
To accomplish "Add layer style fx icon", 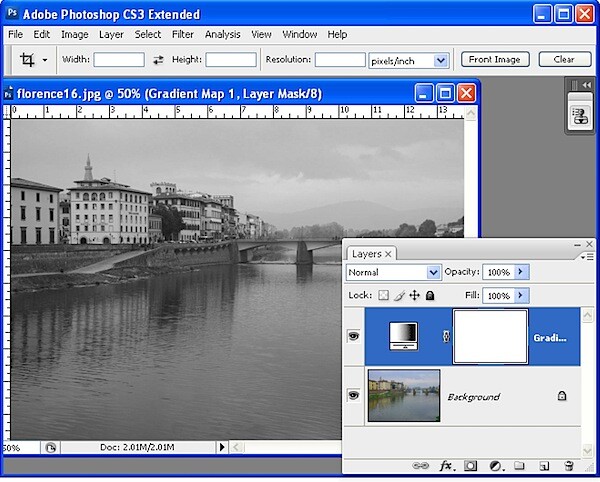I will point(446,466).
